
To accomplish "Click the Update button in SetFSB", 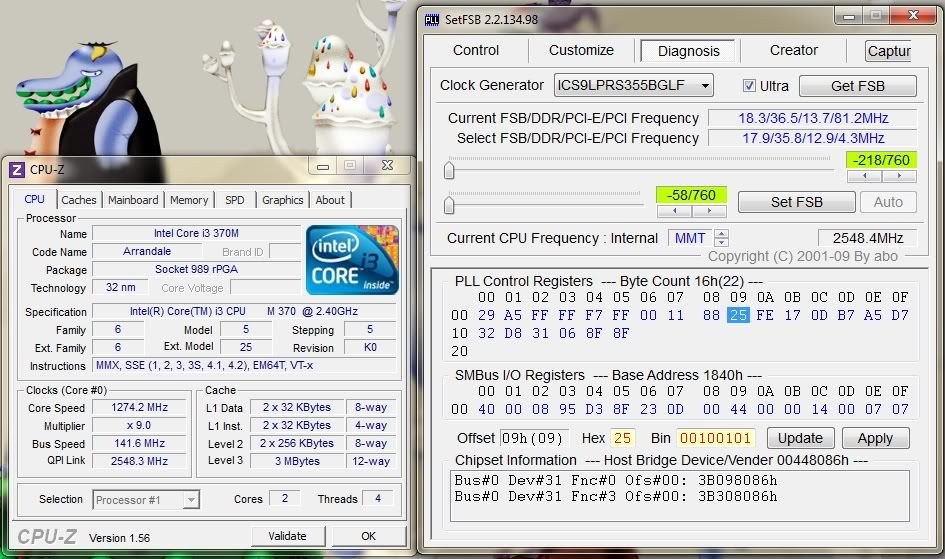I will (800, 438).
